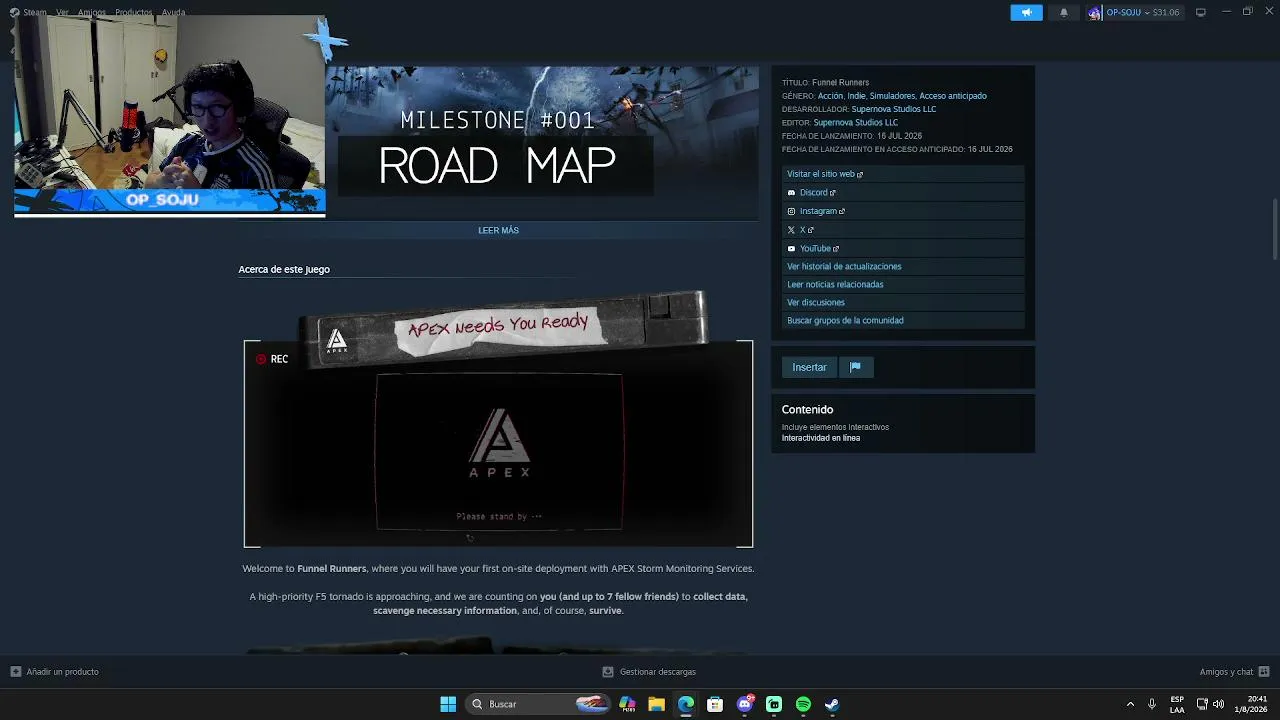Open the Productos menu
1280x720 pixels.
pos(134,12)
